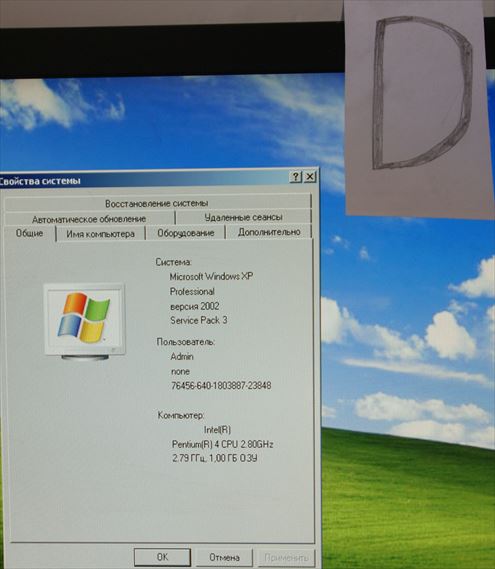Screen dimensions: 495x569
Task: Switch to Автоматическое обновление tab
Action: click(89, 219)
